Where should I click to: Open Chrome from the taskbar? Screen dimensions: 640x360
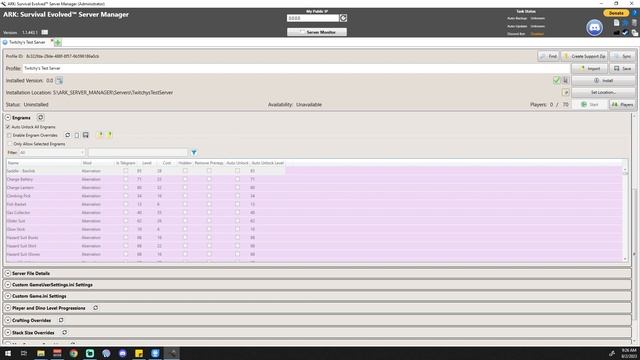pos(73,353)
